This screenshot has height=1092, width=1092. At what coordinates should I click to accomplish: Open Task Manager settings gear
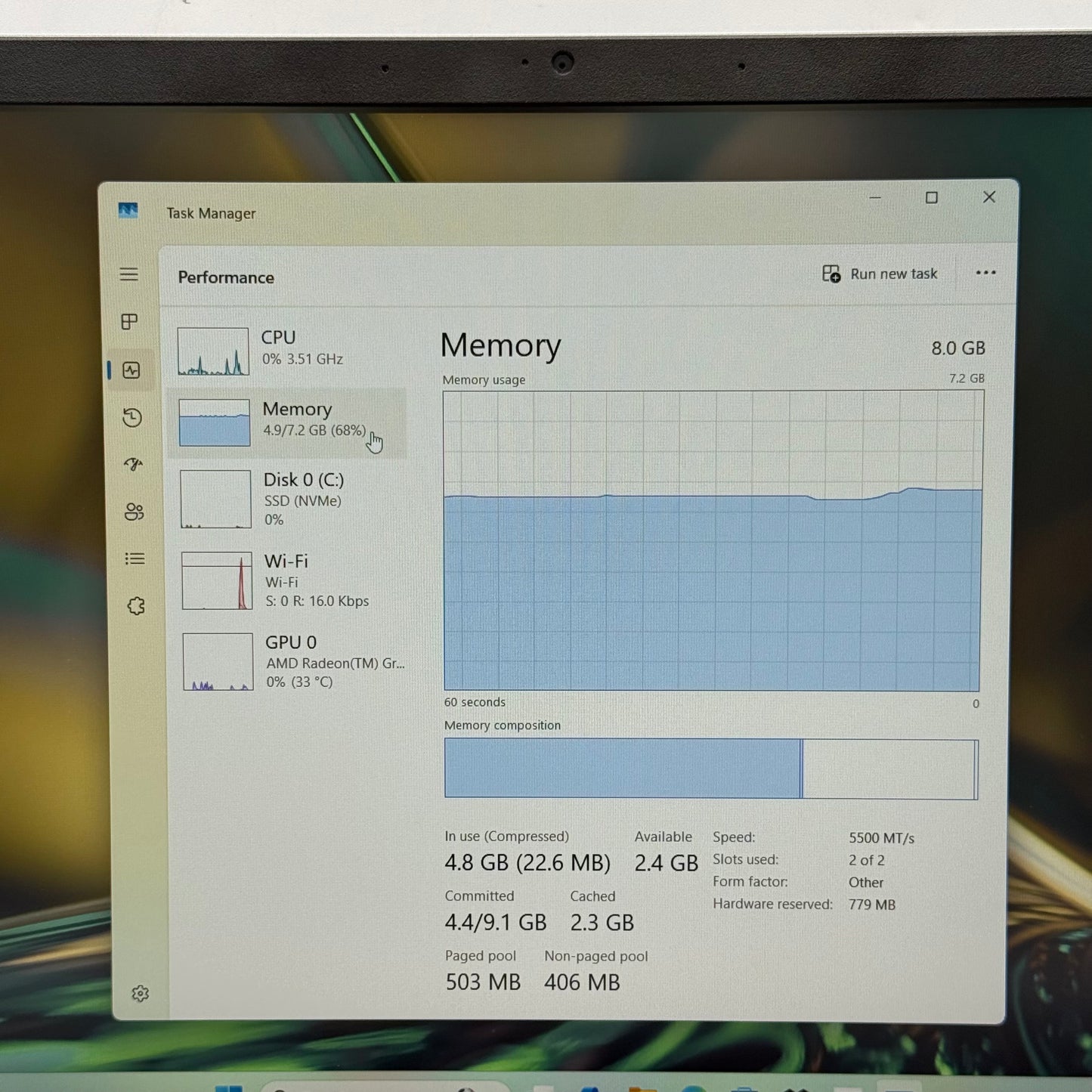pos(141,994)
